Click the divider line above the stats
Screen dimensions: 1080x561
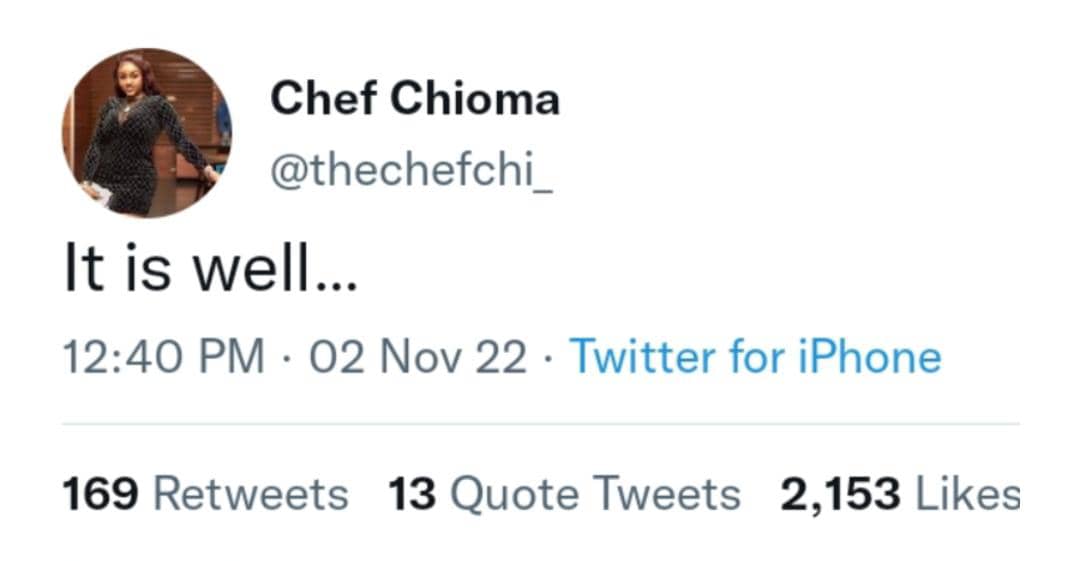540,423
